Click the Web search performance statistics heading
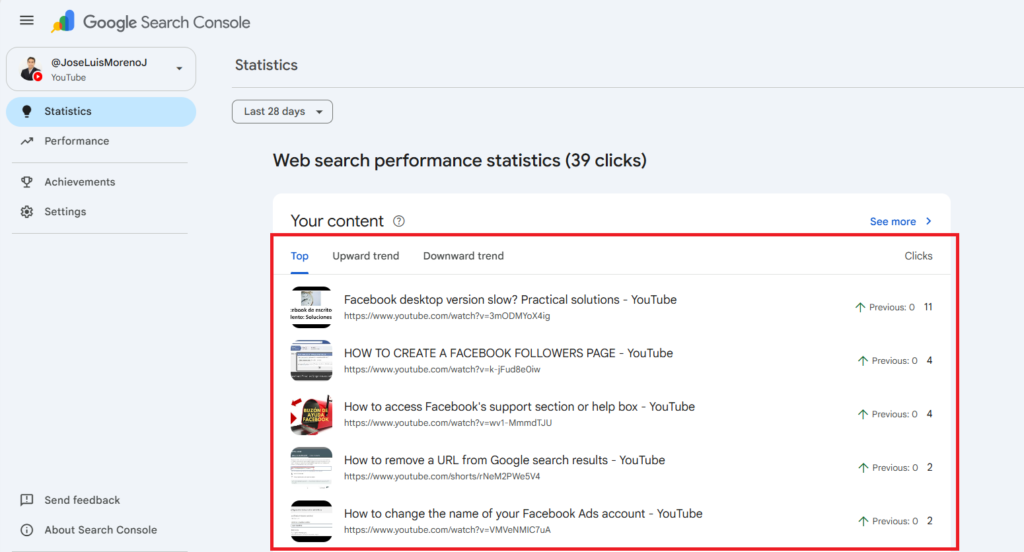 pyautogui.click(x=460, y=161)
